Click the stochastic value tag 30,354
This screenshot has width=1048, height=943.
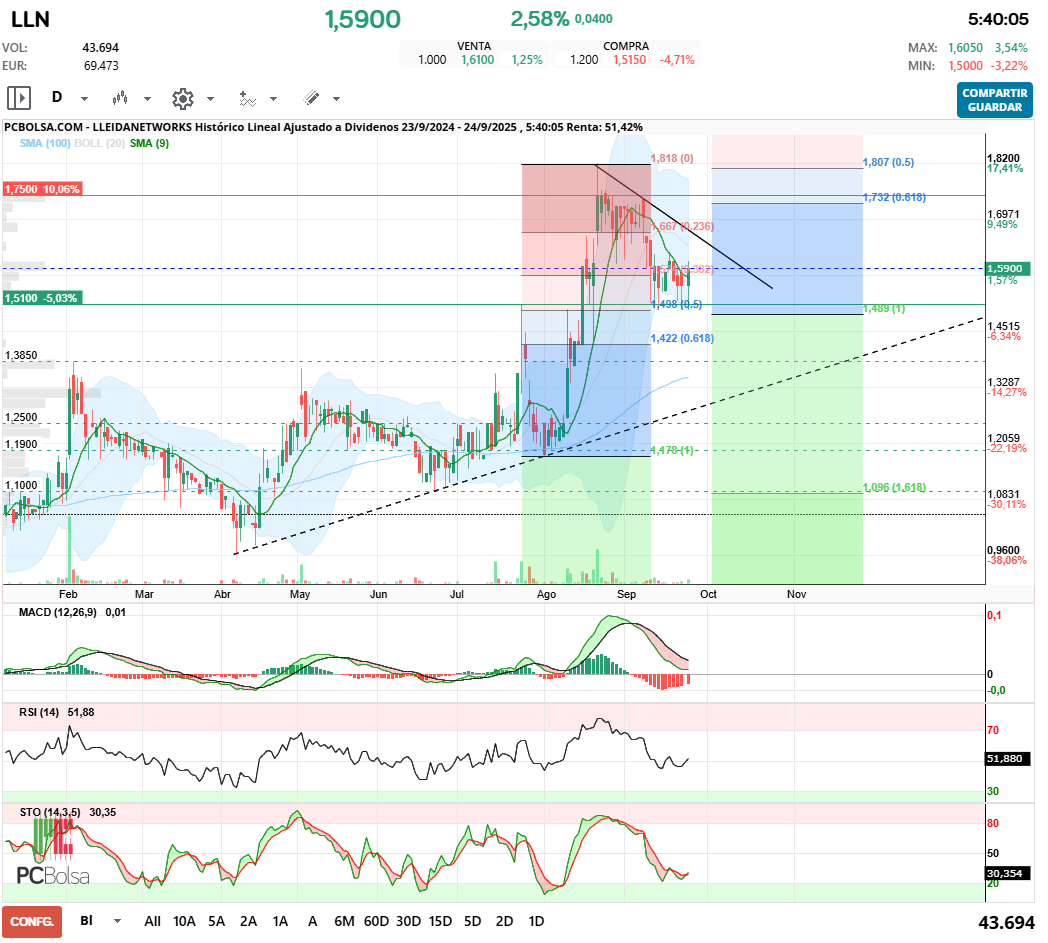tap(1008, 873)
